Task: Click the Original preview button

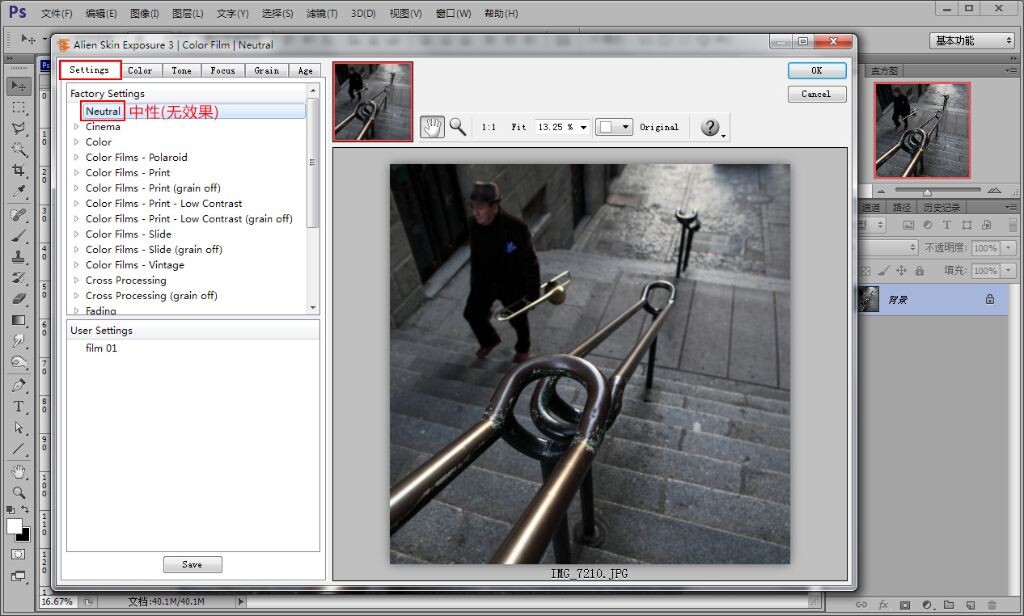Action: pos(659,127)
